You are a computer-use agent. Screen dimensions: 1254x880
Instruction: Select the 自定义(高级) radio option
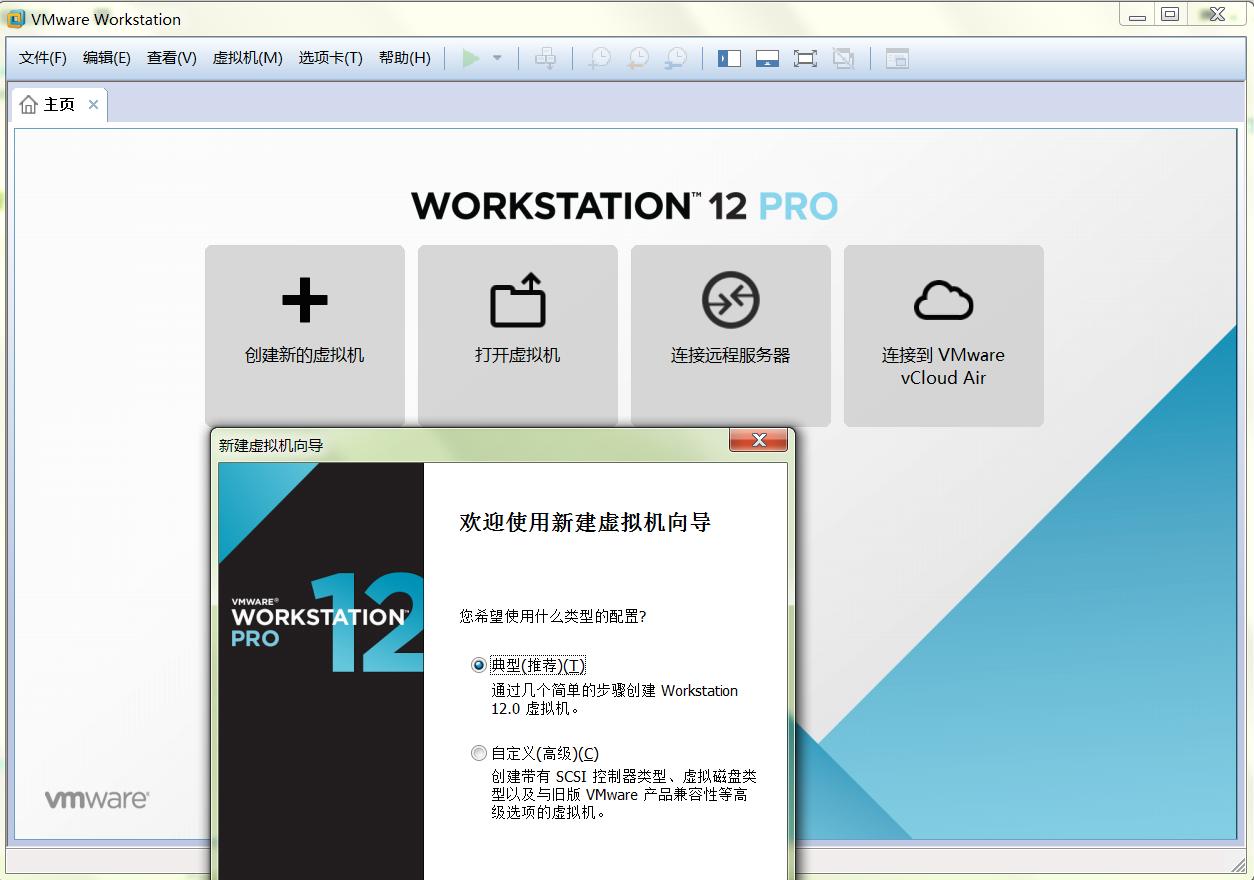point(479,753)
